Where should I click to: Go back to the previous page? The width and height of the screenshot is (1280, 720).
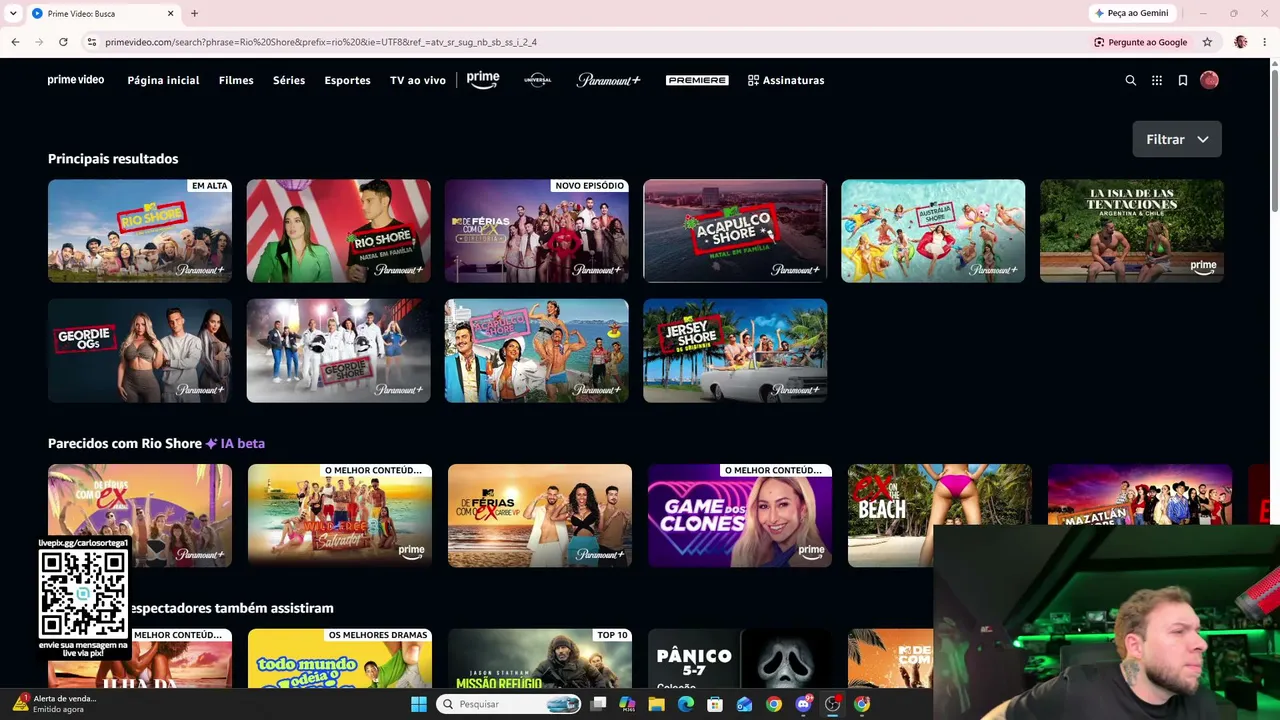[x=15, y=42]
